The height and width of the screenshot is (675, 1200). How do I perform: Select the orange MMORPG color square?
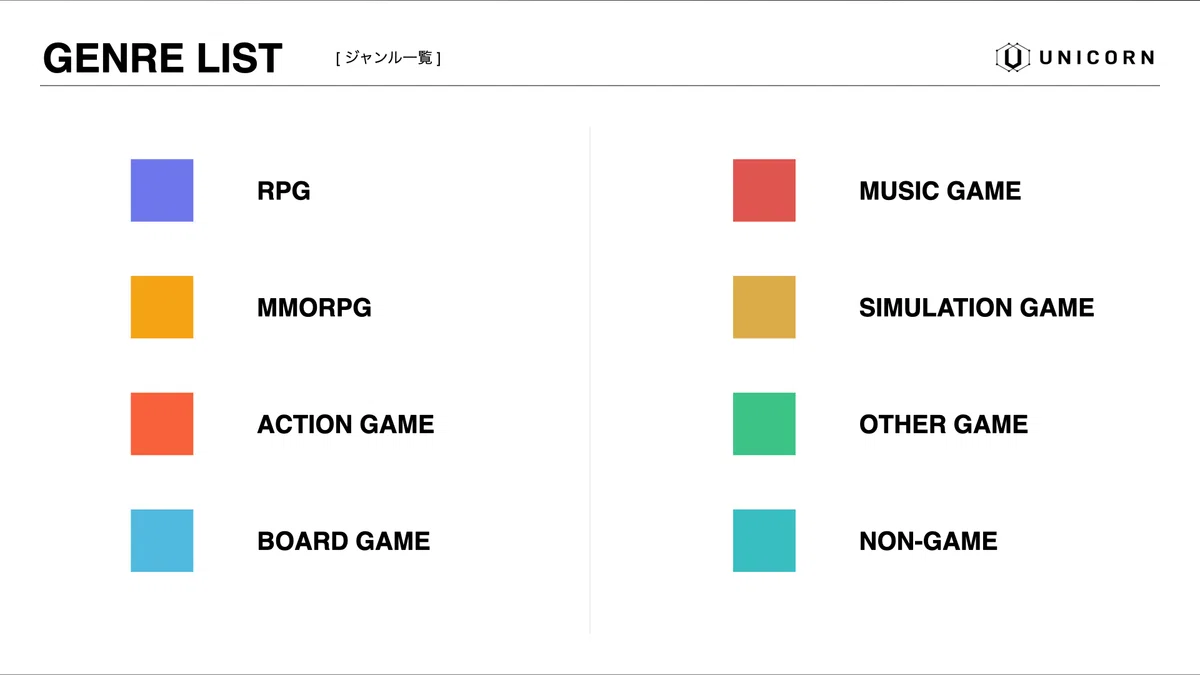tap(162, 307)
